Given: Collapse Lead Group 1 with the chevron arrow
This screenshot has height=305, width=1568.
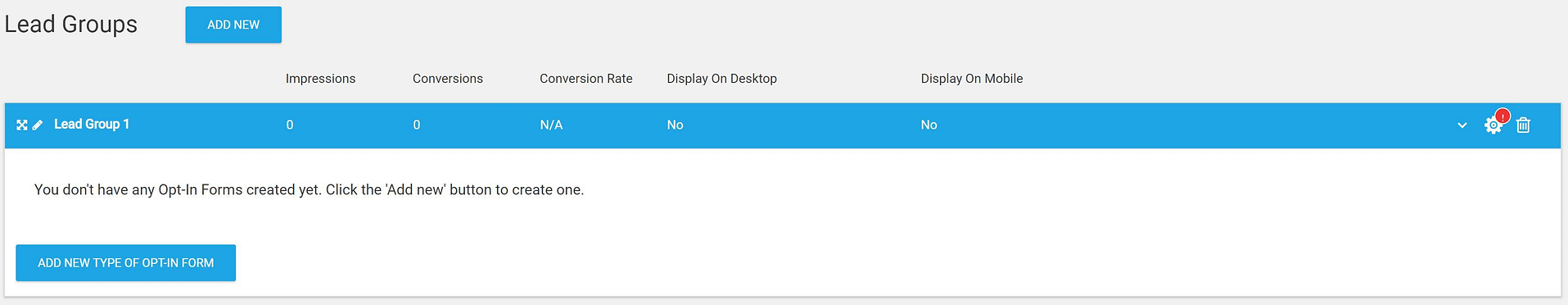Looking at the screenshot, I should 1462,125.
